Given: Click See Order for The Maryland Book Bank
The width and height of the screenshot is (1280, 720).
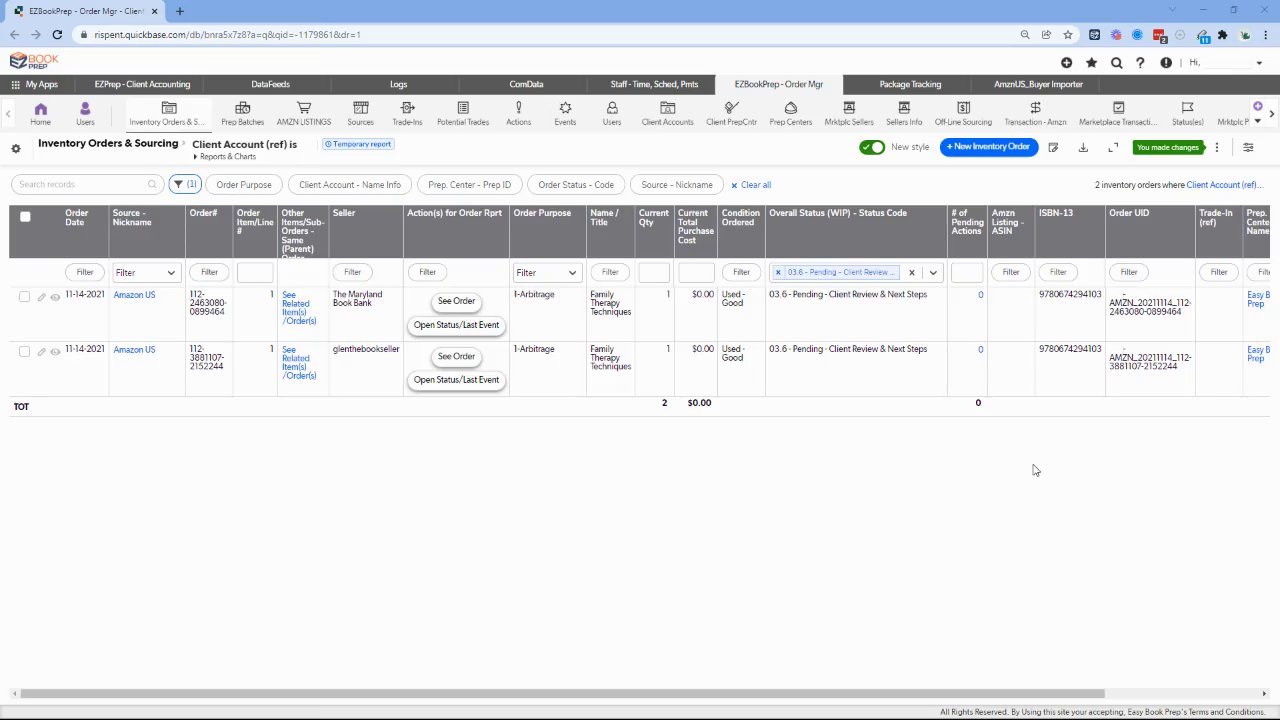Looking at the screenshot, I should (456, 301).
